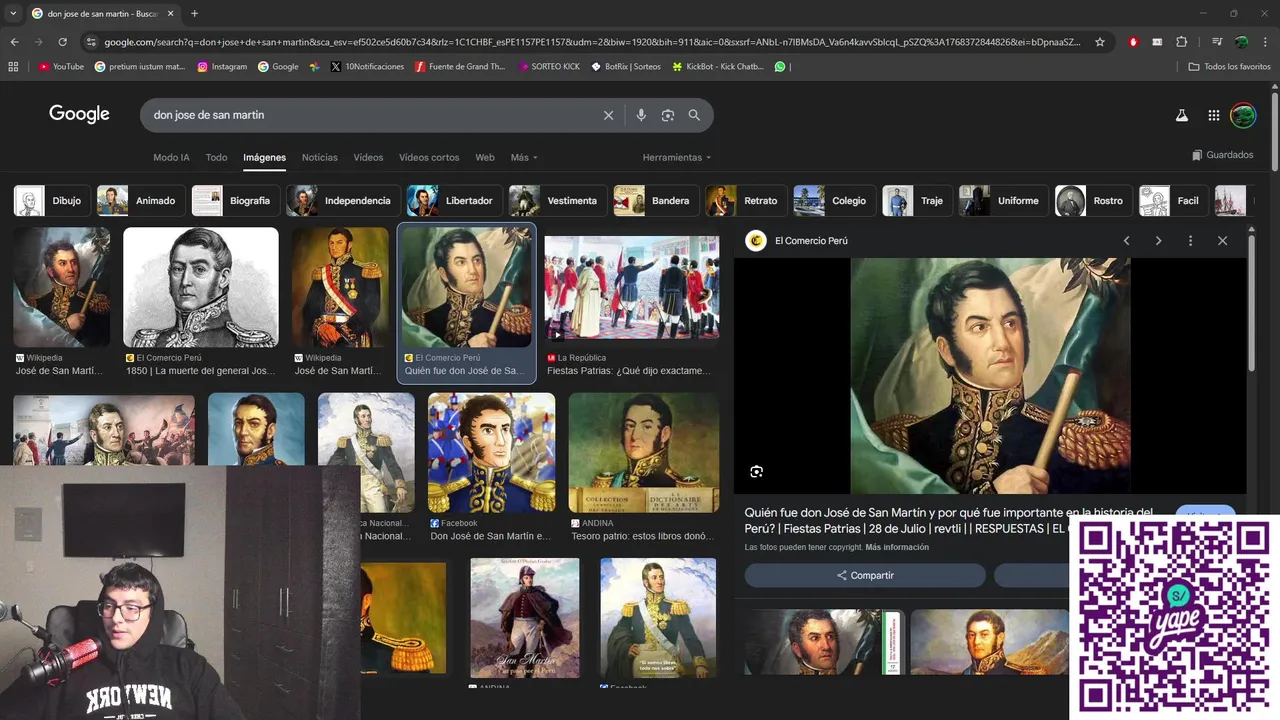Show the previous image in the preview panel
The image size is (1280, 720).
point(1126,241)
